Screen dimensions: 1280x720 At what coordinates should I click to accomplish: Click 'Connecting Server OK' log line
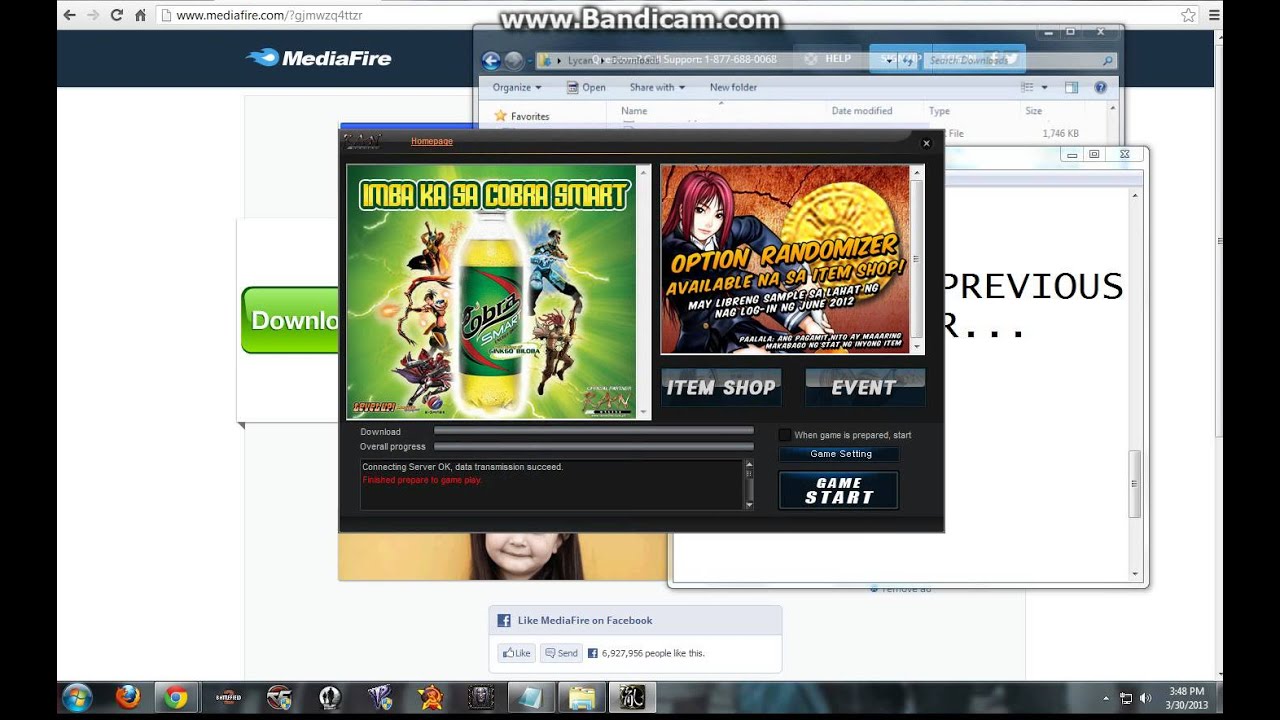[462, 467]
